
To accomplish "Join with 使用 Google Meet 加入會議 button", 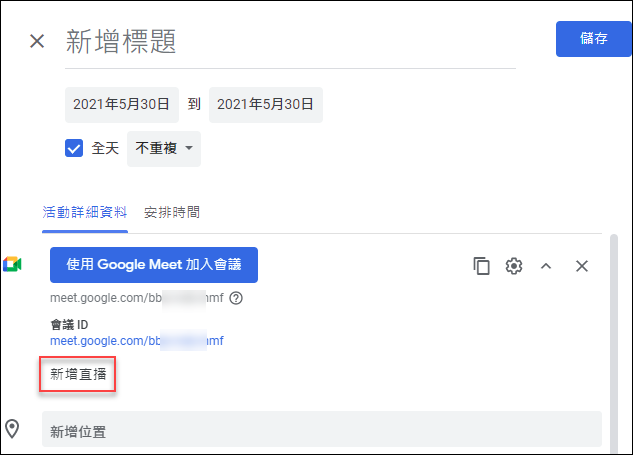I will (x=154, y=265).
